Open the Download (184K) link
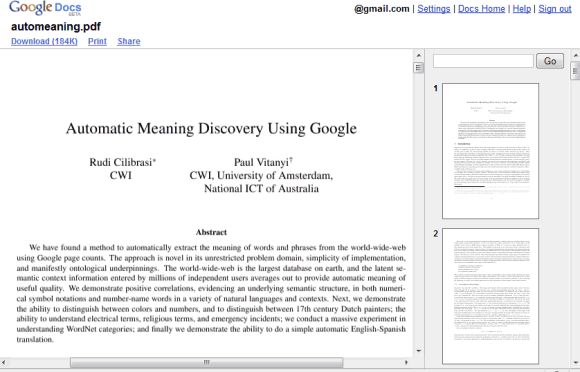 point(44,41)
